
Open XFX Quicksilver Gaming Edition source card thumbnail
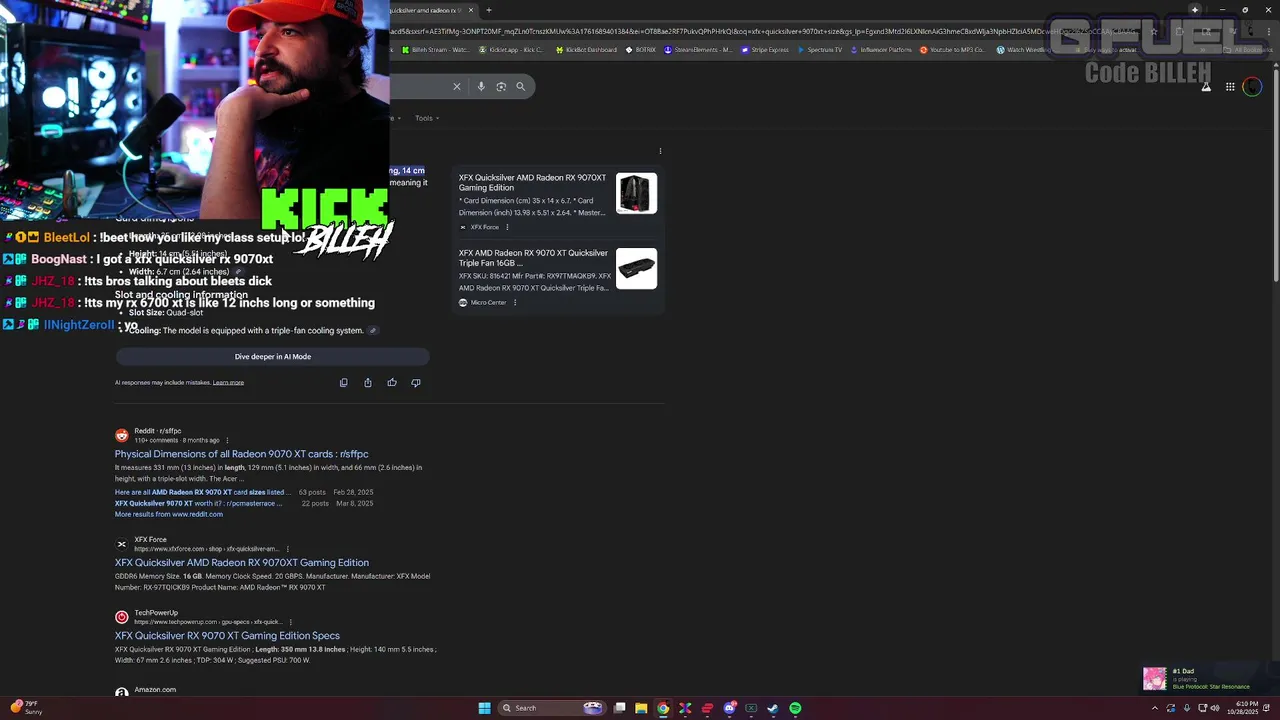[636, 193]
